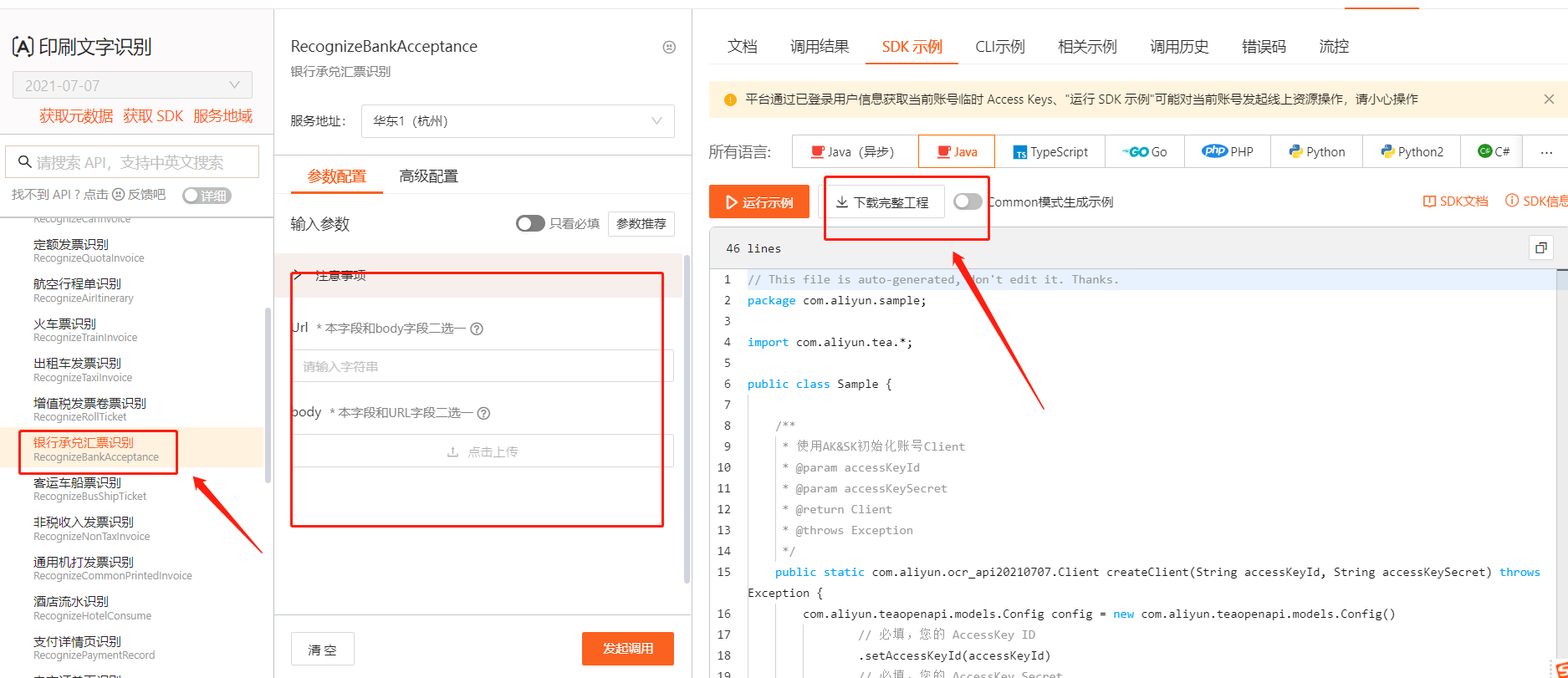Open the SDK信息 link

(1536, 201)
